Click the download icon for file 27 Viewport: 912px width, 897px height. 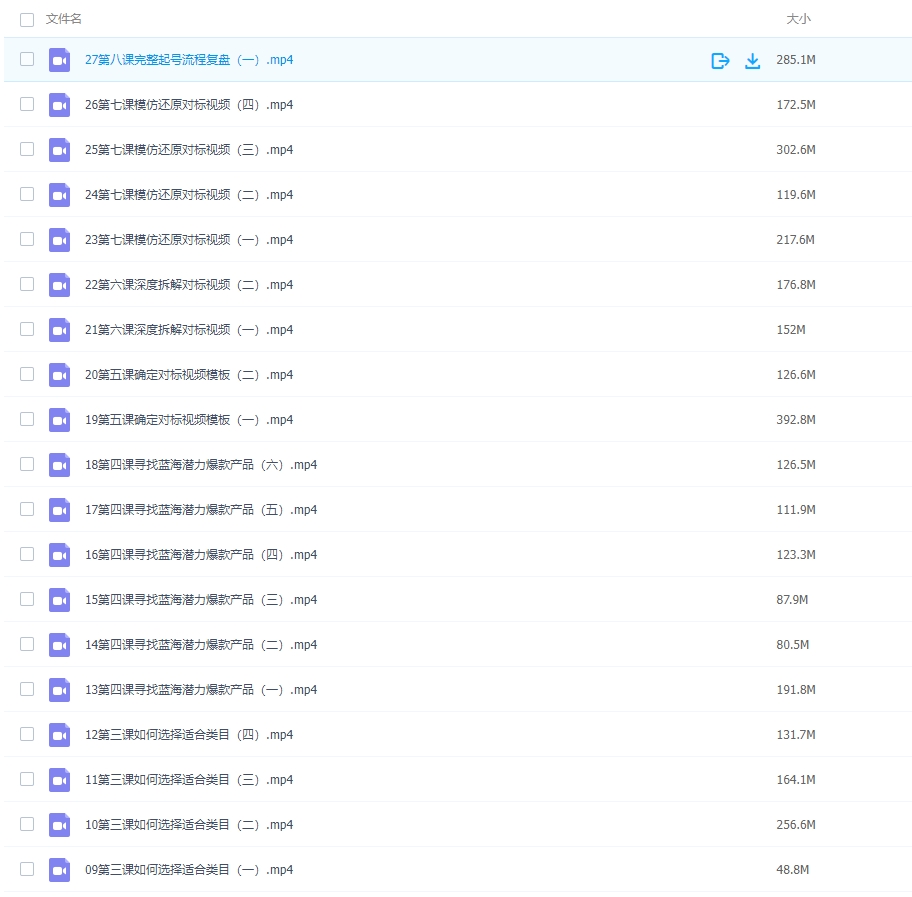(753, 61)
